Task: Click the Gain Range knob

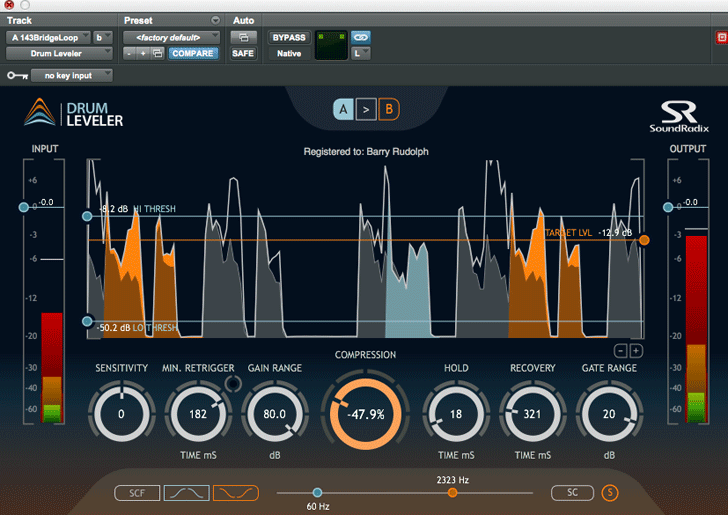Action: click(x=274, y=414)
